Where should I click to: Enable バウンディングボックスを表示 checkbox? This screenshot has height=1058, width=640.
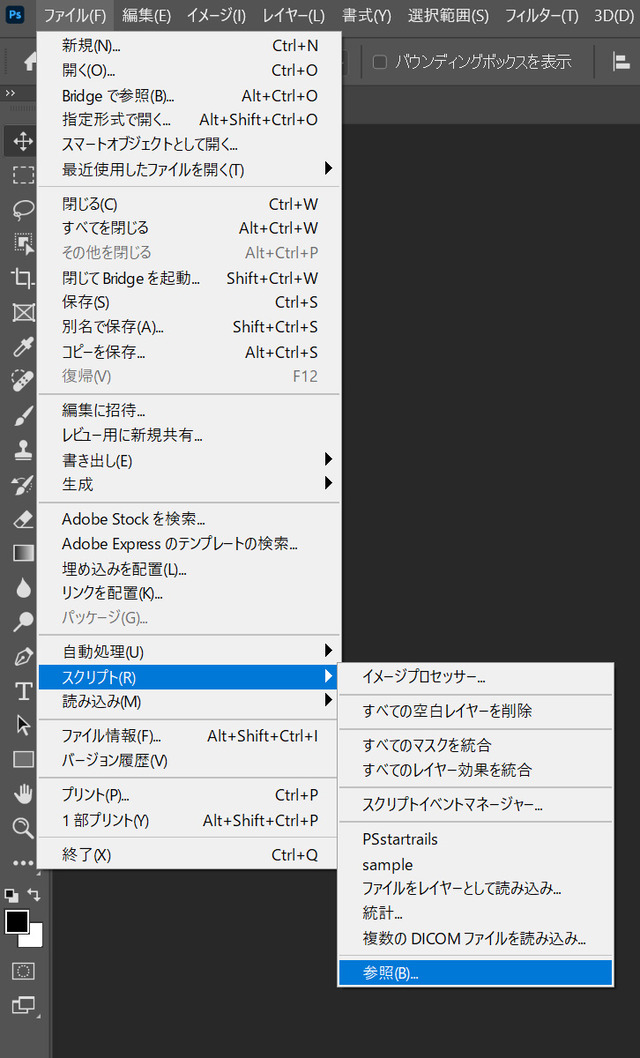point(380,62)
